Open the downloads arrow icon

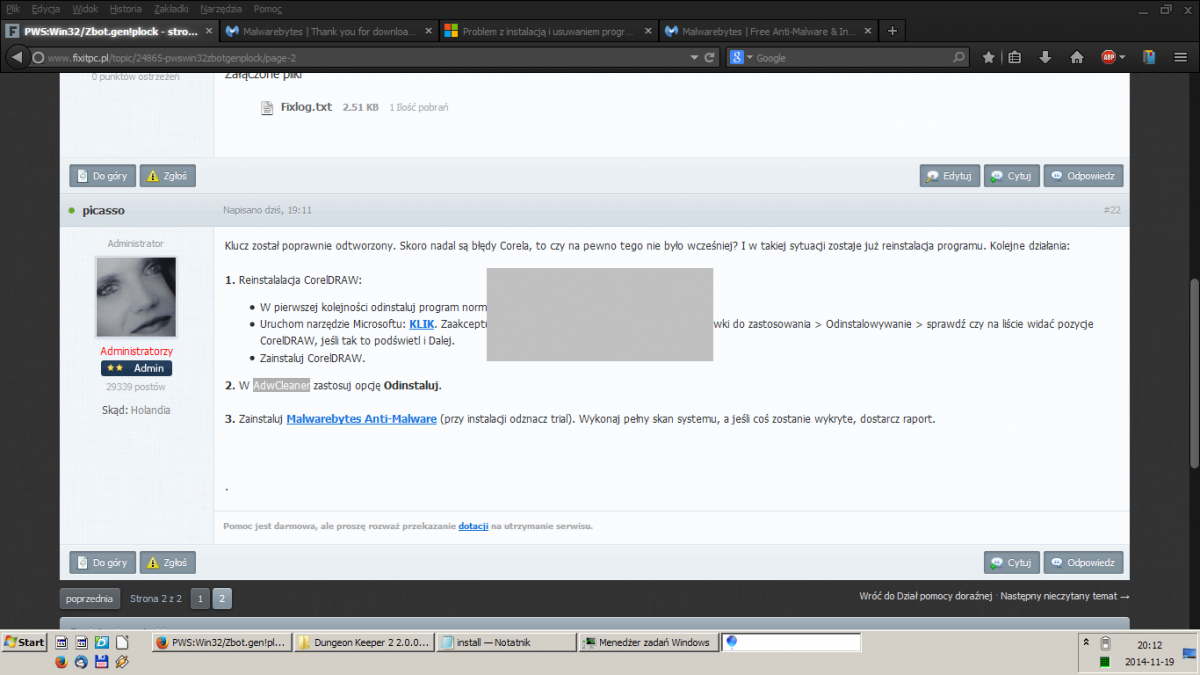(1045, 58)
